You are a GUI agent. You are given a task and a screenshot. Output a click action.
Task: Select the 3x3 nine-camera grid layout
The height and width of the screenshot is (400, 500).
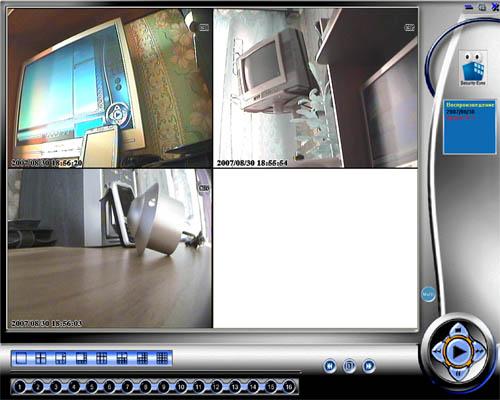(102, 359)
